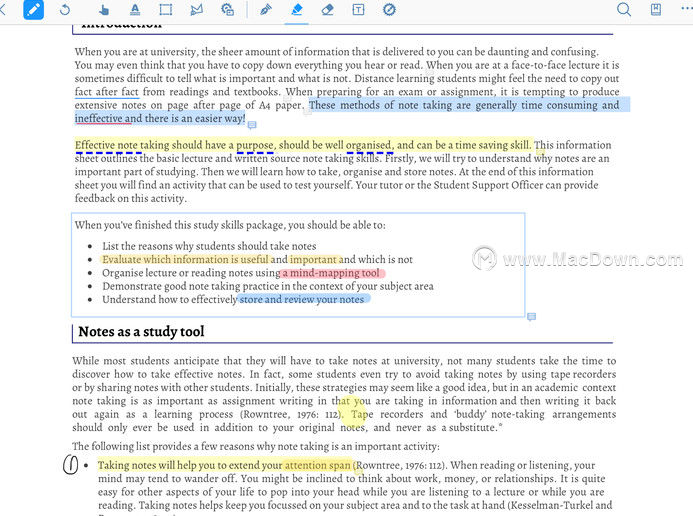Screen dimensions: 693x516
Task: Select the freeform polygon shape tool
Action: tap(197, 9)
